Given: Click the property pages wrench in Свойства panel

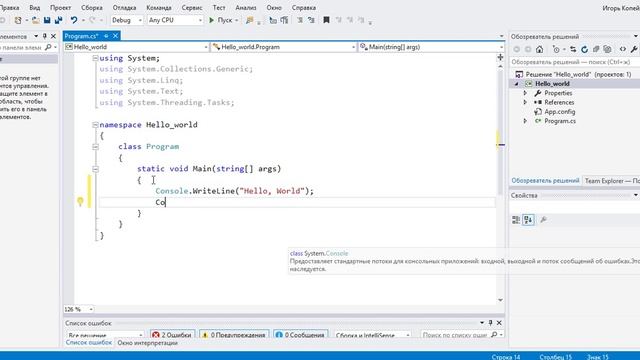Looking at the screenshot, I should click(543, 220).
